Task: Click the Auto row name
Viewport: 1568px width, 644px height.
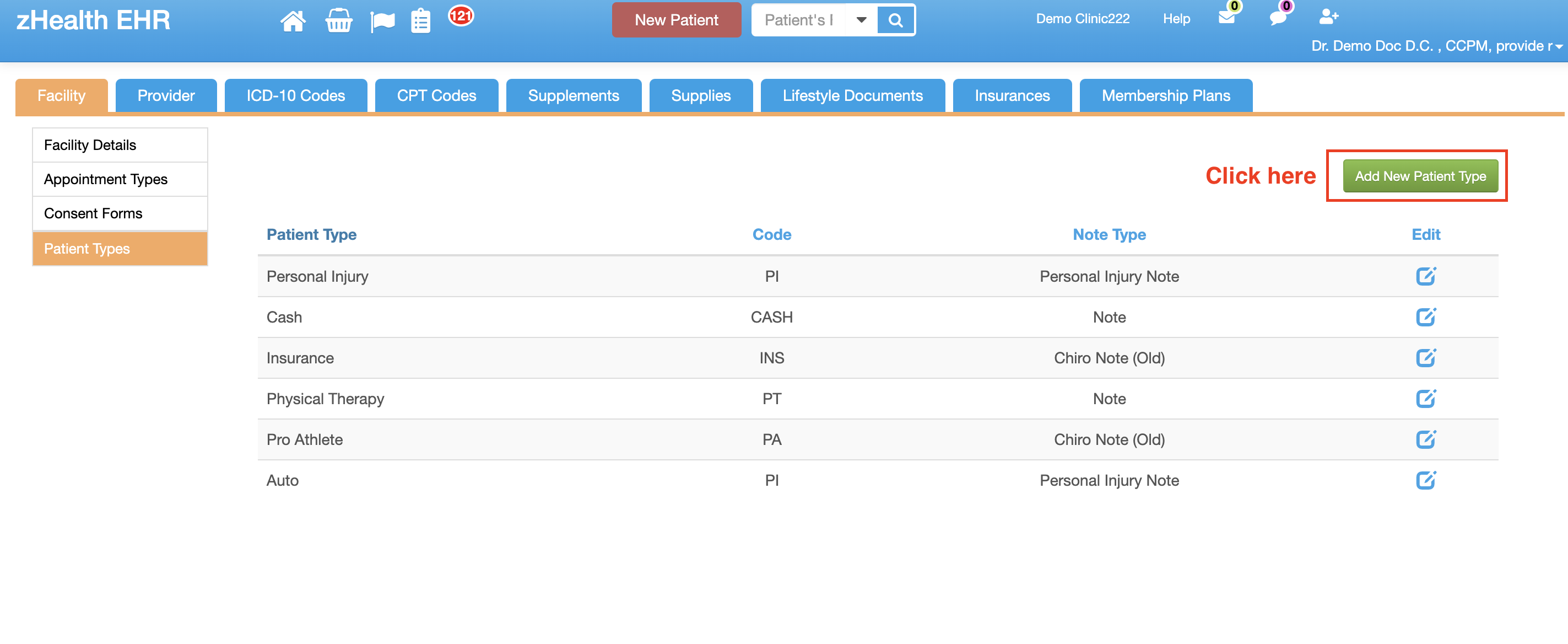Action: [283, 481]
